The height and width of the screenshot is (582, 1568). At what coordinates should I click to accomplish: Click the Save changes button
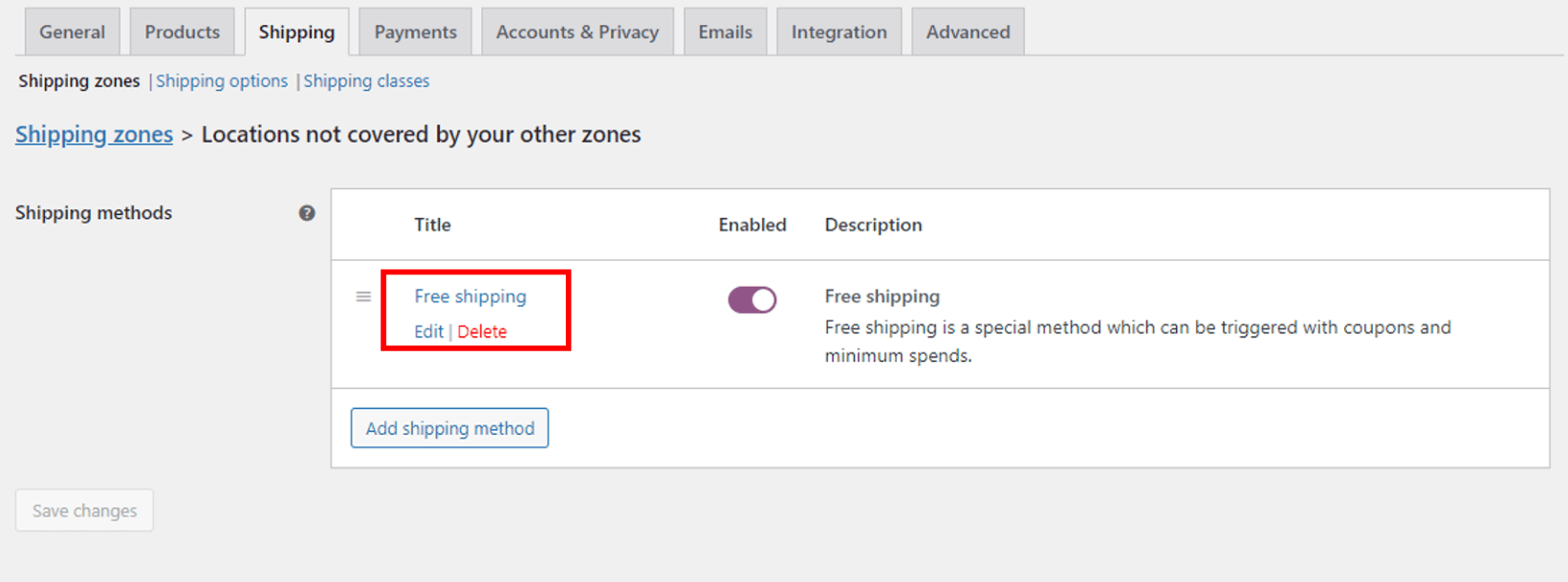coord(84,510)
